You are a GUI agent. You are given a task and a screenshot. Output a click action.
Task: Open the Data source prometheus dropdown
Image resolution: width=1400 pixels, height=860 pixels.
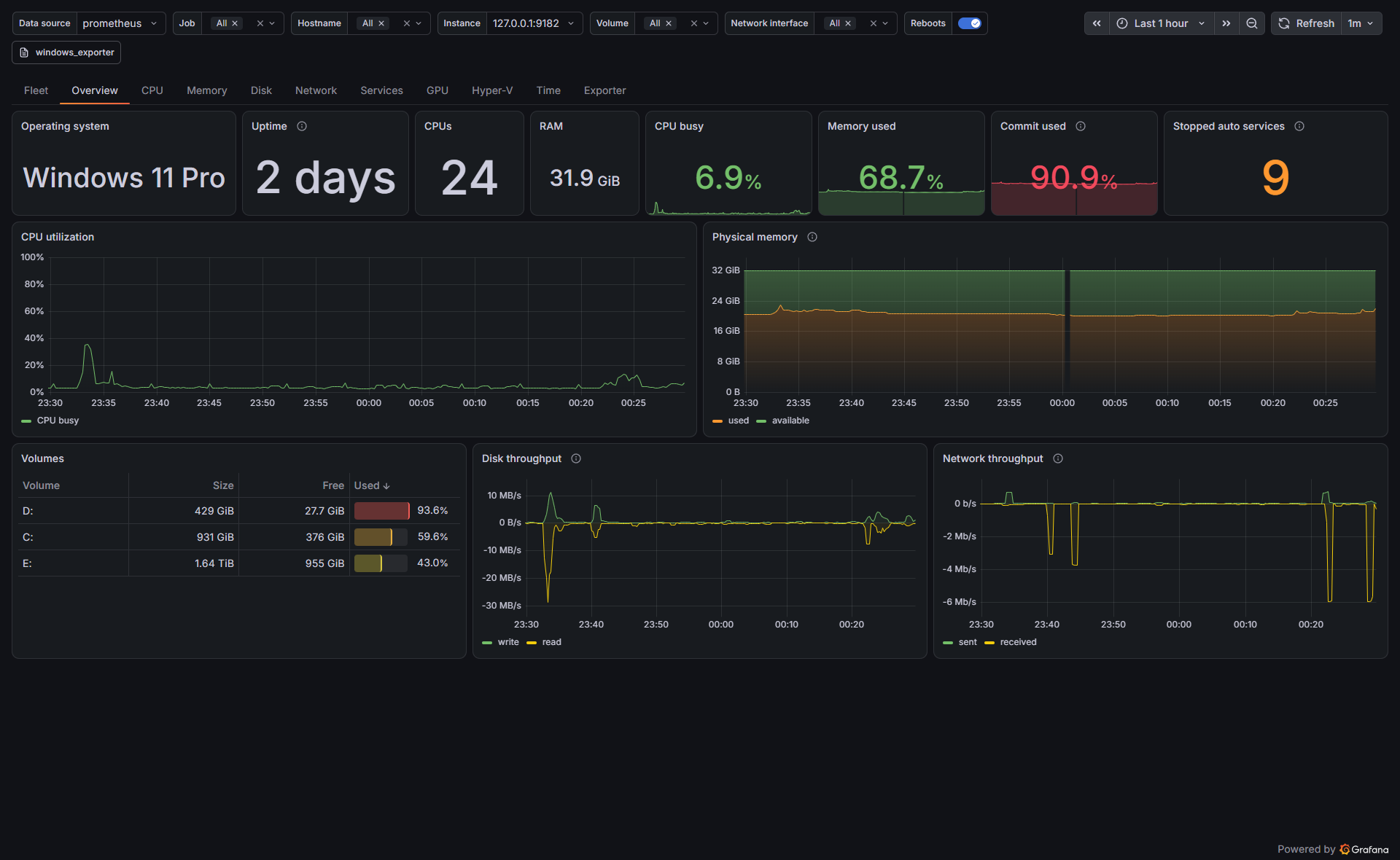pyautogui.click(x=120, y=23)
